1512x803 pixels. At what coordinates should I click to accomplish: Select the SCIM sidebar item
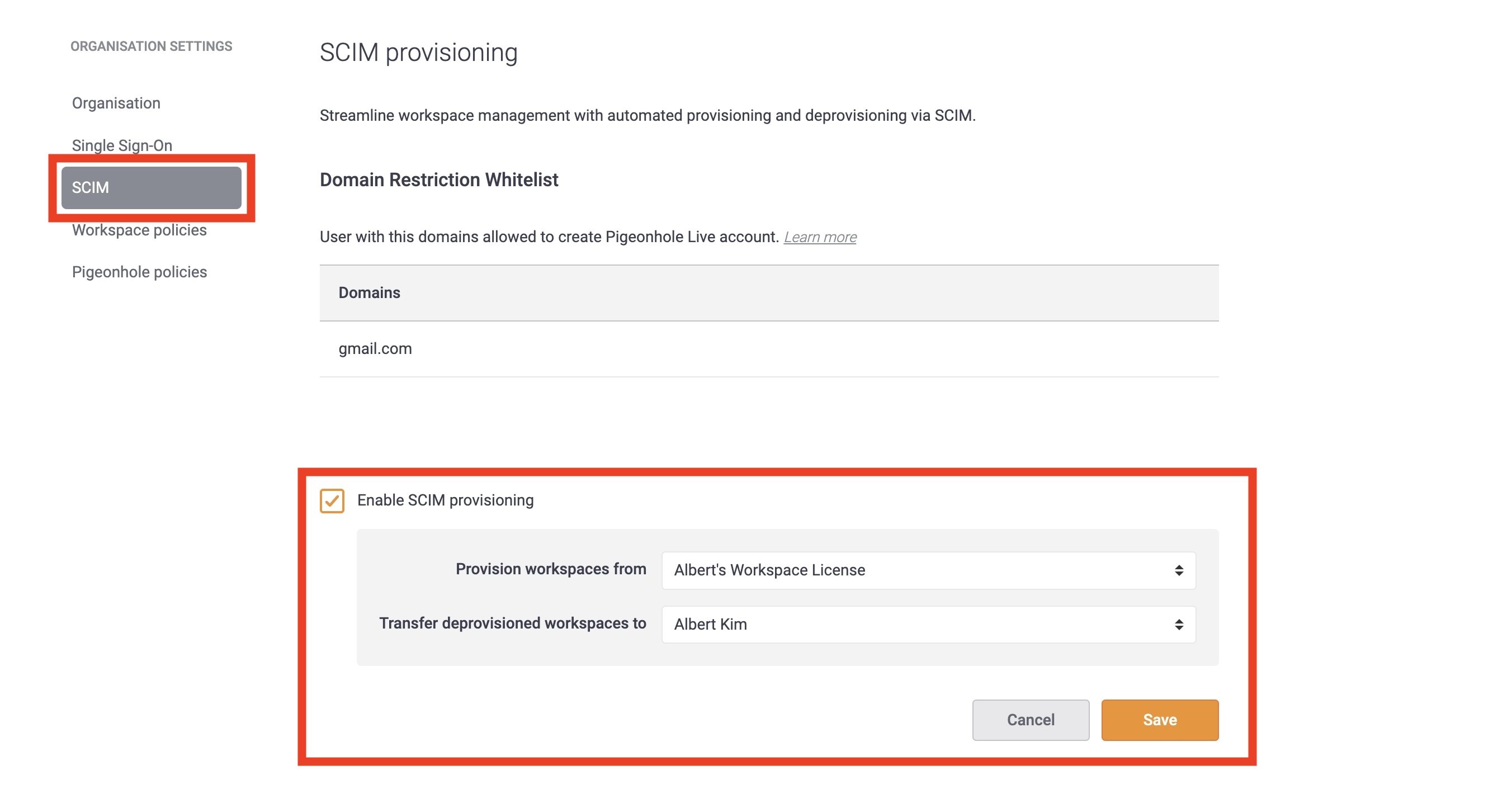pos(152,188)
